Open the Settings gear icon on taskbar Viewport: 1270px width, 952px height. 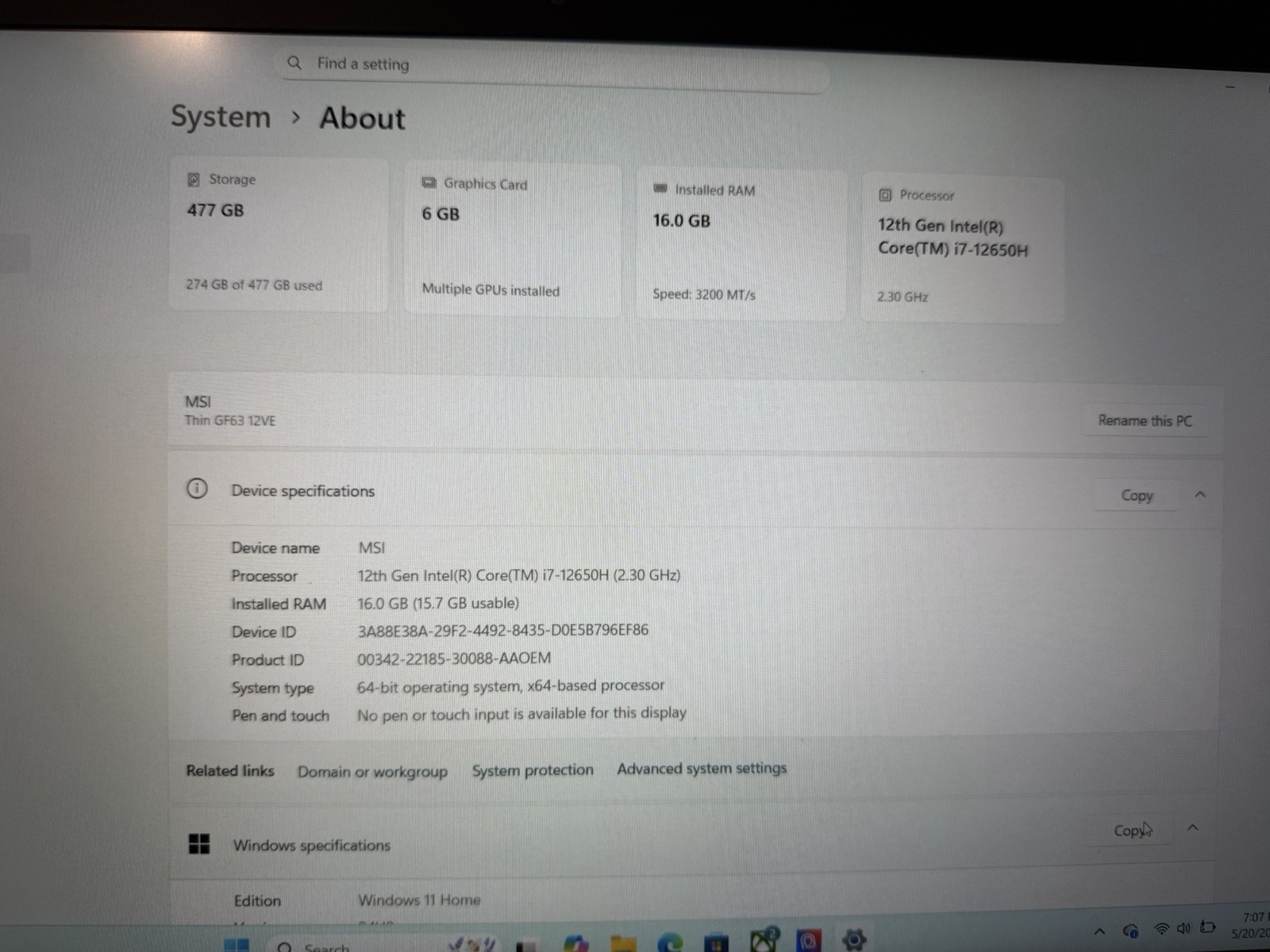[x=854, y=940]
